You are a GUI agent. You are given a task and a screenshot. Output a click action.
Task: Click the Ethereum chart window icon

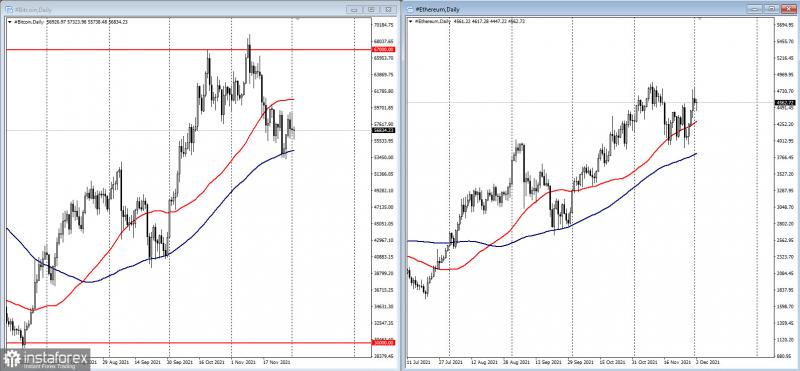[x=410, y=9]
